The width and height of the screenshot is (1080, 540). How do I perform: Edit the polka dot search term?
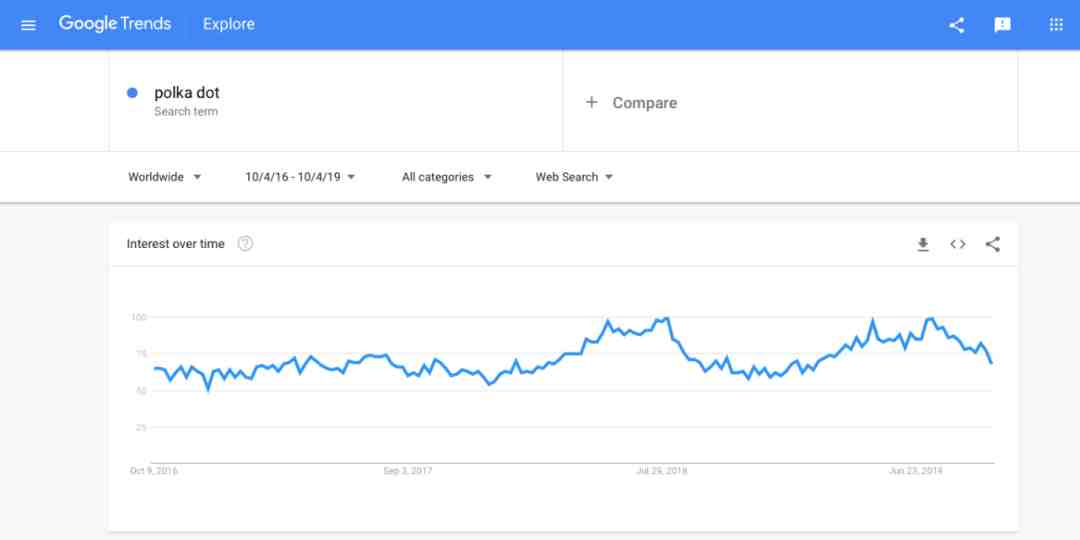(x=187, y=92)
